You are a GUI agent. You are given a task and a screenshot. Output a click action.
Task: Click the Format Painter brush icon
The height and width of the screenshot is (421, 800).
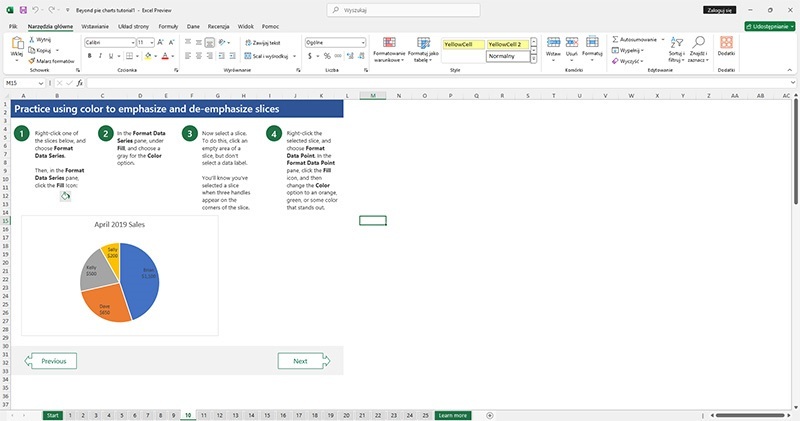point(32,61)
